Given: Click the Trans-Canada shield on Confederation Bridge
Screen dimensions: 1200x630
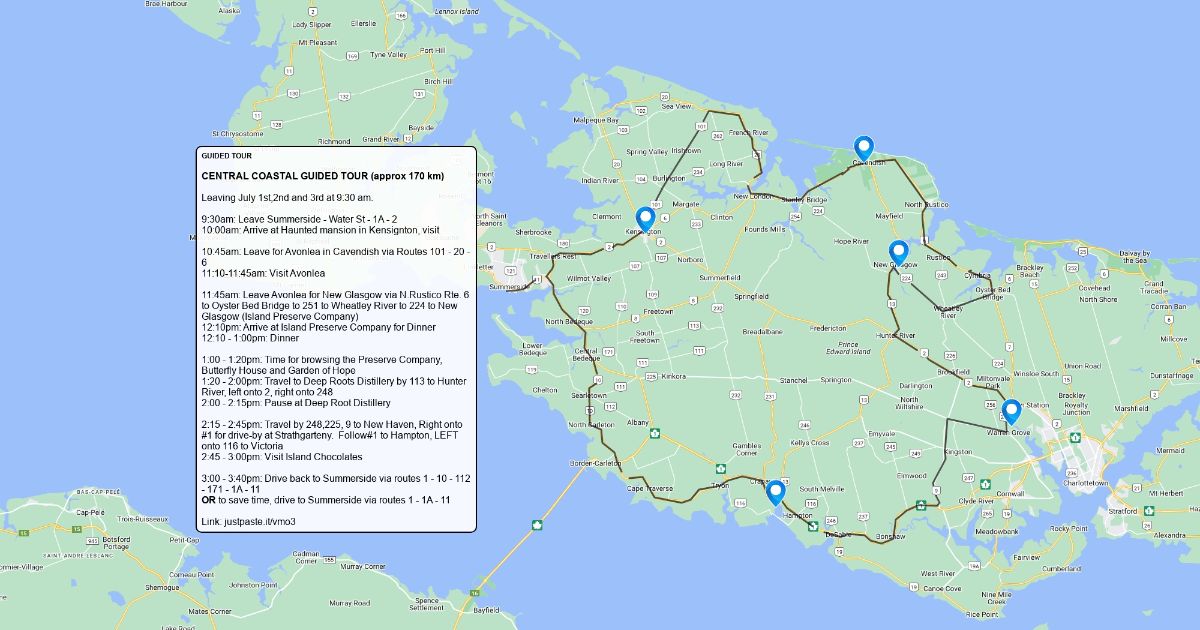Looking at the screenshot, I should tap(537, 524).
